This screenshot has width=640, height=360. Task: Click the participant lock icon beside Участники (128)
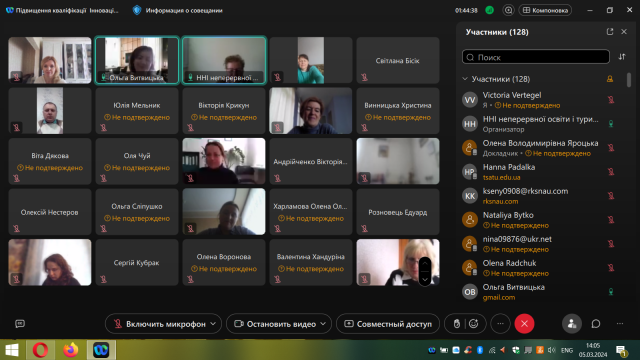(610, 79)
